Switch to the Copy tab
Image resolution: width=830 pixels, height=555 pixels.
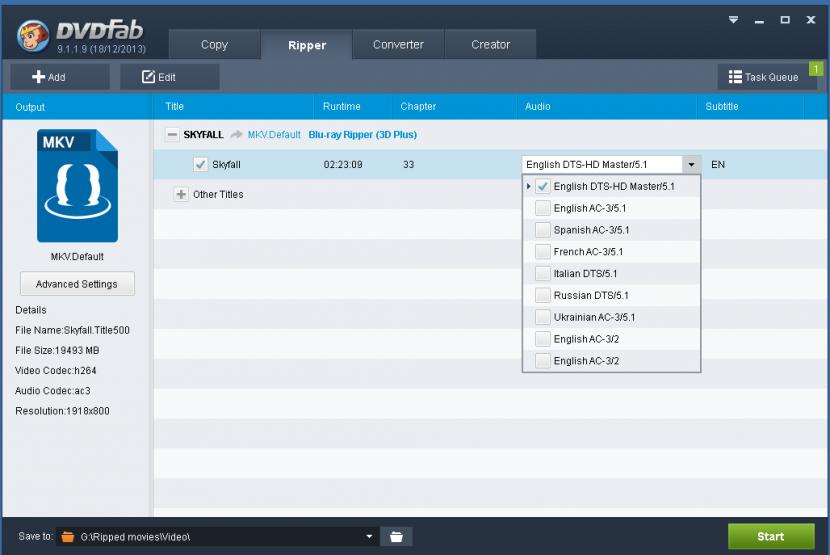[214, 45]
